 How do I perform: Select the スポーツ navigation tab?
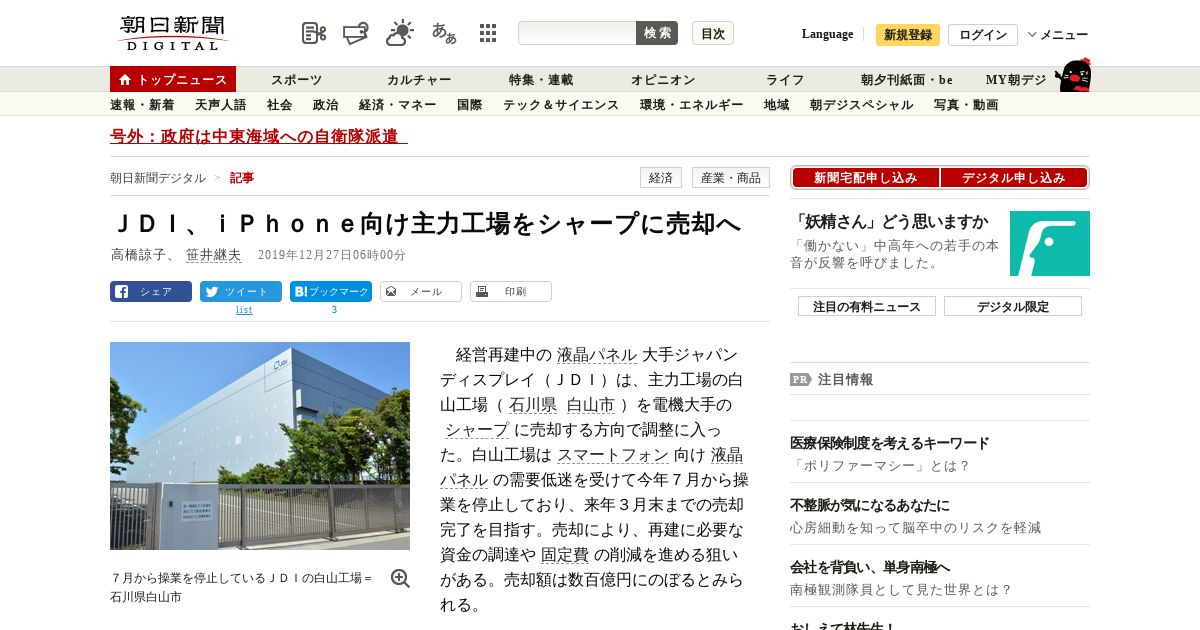(x=296, y=80)
